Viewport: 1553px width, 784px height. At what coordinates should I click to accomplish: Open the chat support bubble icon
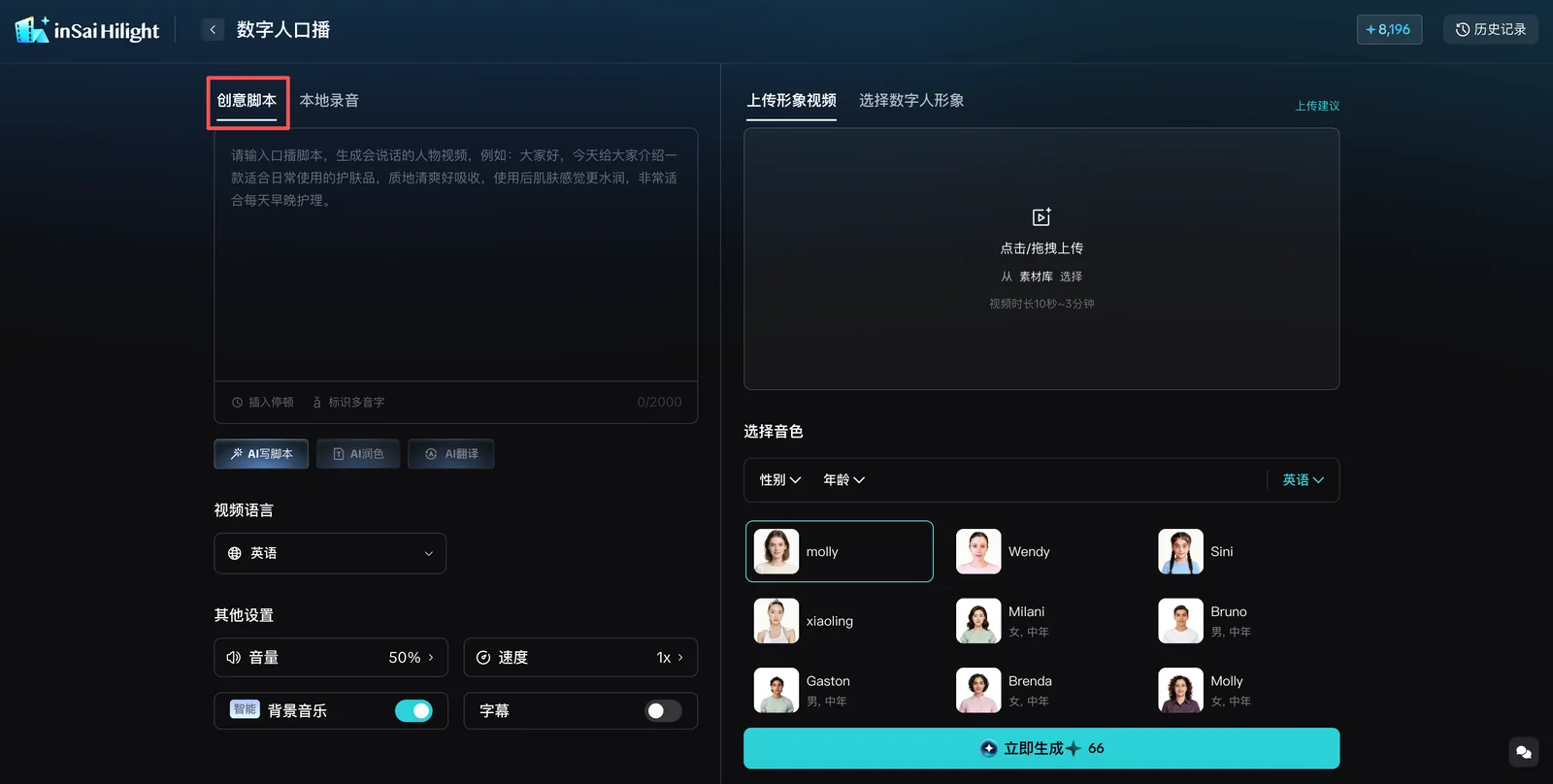(x=1524, y=752)
